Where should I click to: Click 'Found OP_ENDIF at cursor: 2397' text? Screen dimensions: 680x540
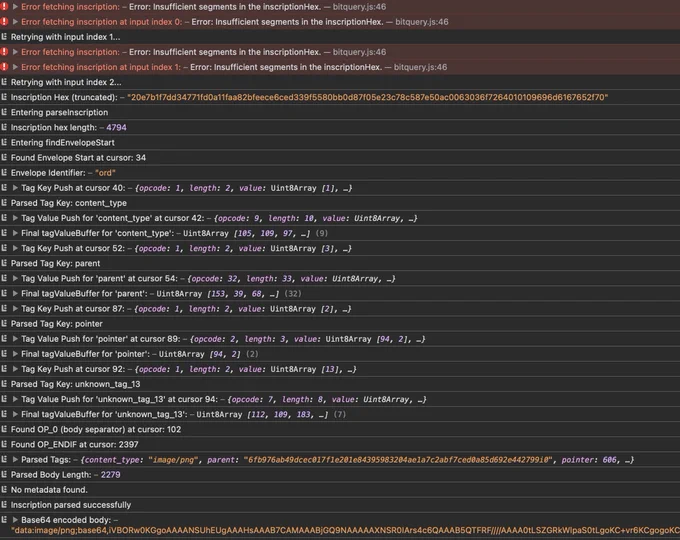coord(75,444)
